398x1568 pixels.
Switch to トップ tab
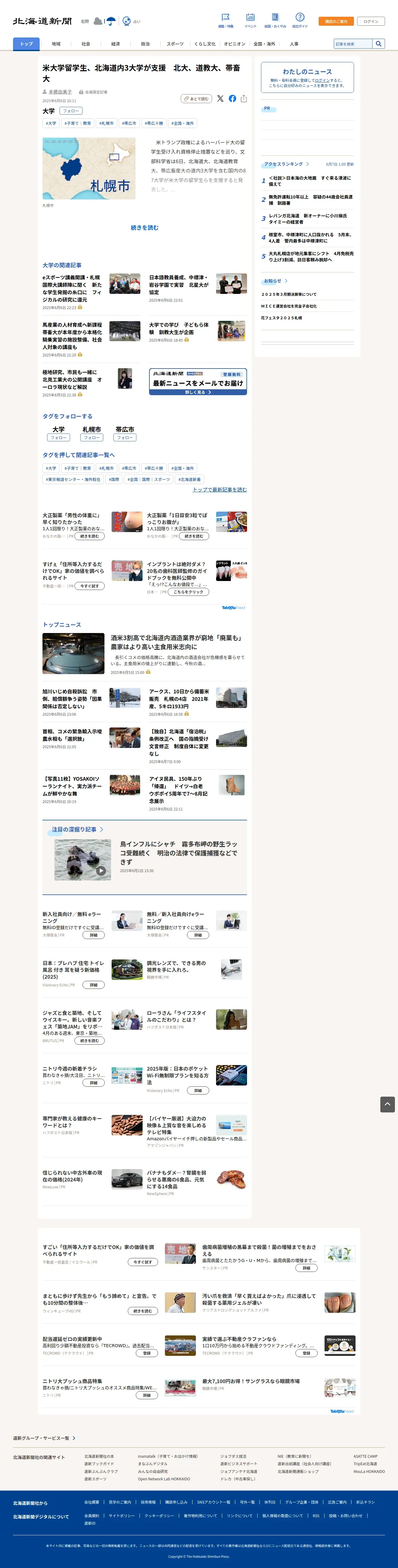[x=26, y=44]
